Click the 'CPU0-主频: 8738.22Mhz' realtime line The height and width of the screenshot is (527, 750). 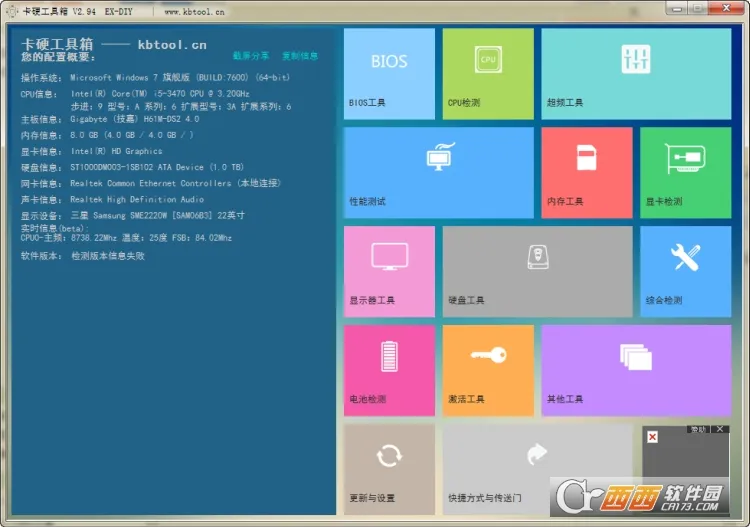(126, 238)
